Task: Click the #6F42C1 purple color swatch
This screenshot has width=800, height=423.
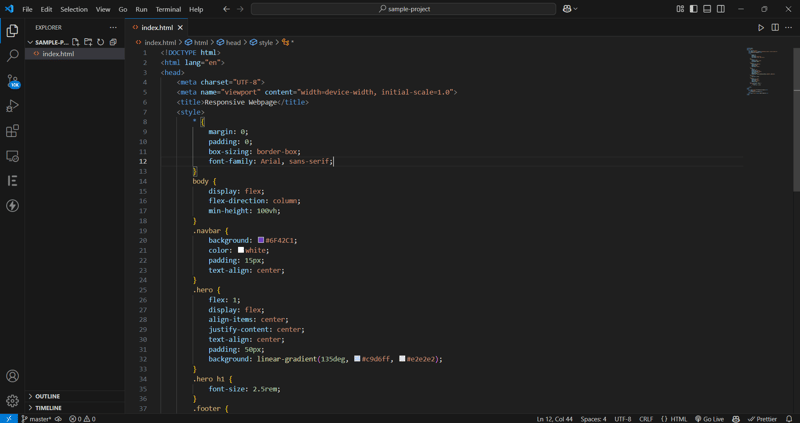Action: [261, 240]
